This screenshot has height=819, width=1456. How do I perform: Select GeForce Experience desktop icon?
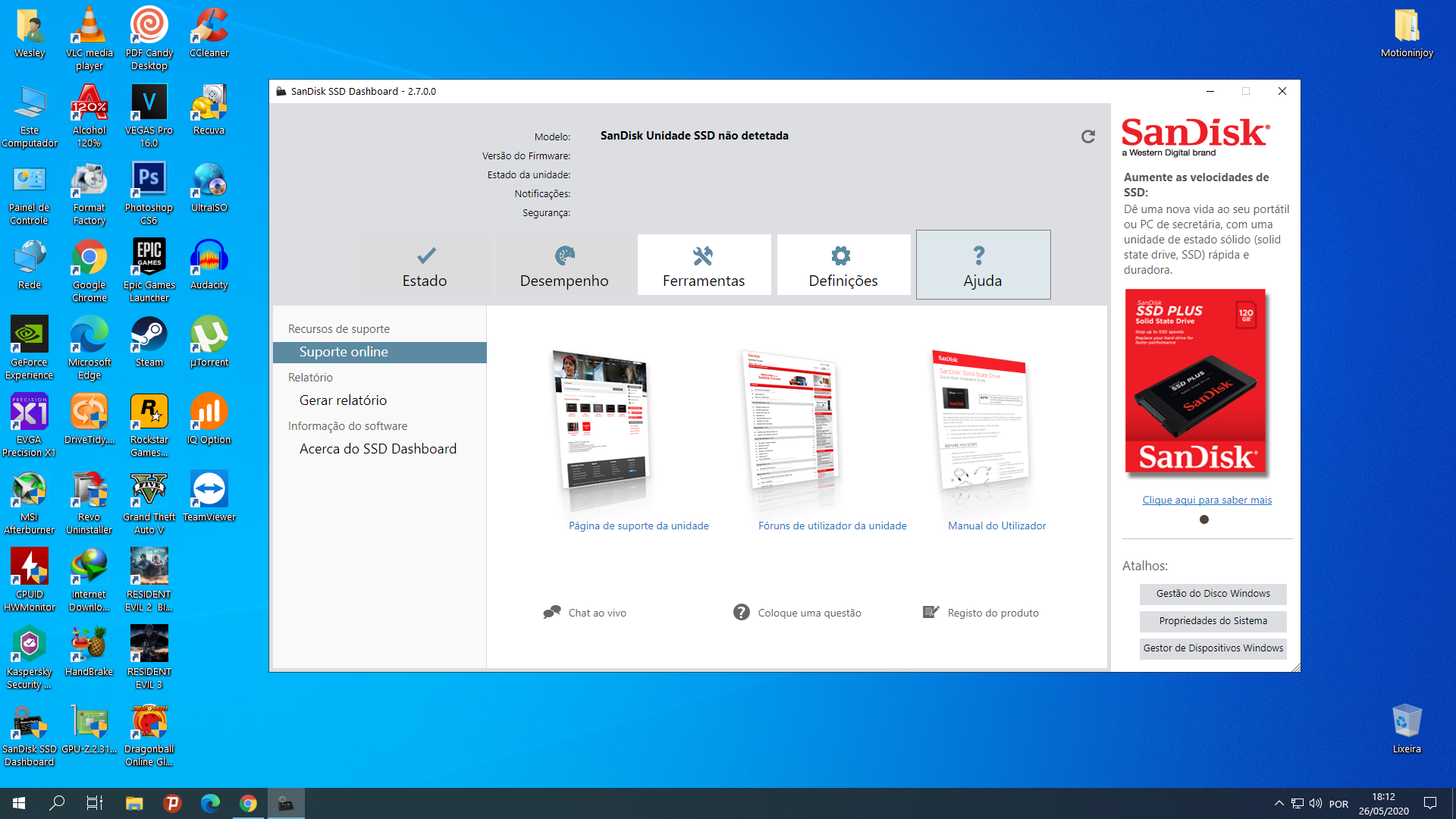(30, 348)
